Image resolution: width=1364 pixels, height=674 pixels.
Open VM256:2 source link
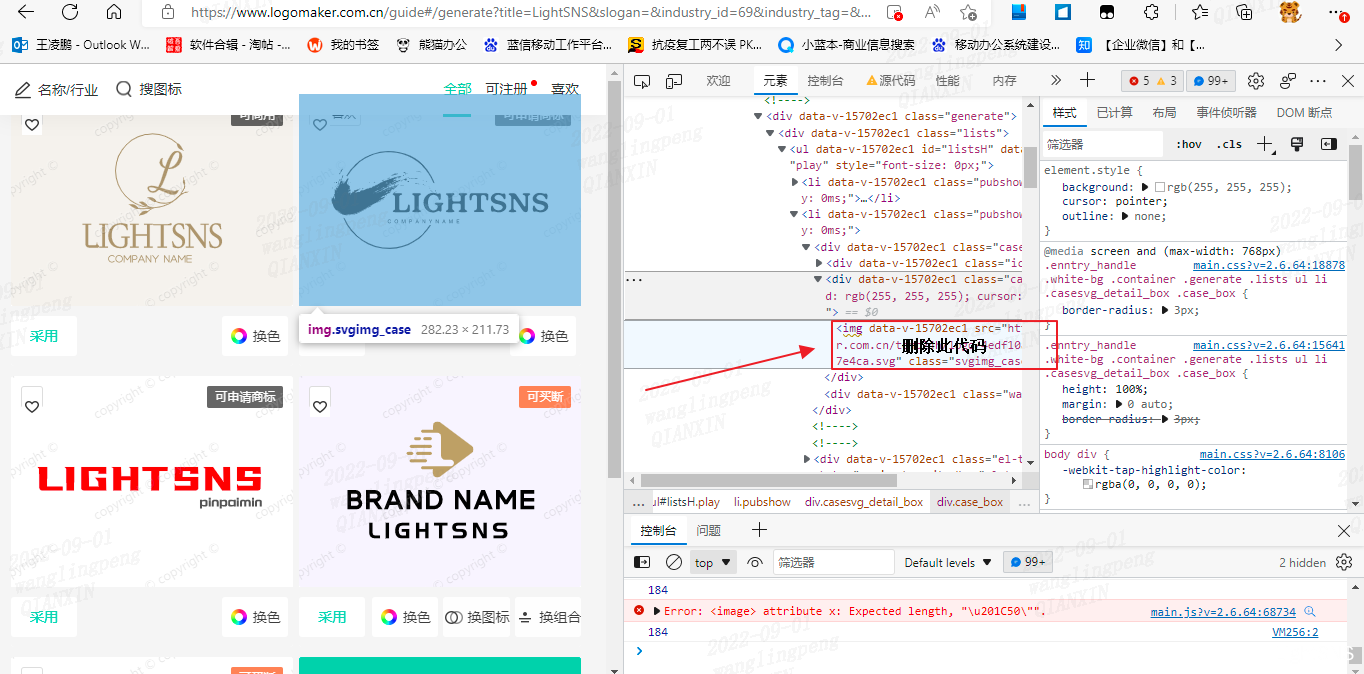tap(1295, 632)
